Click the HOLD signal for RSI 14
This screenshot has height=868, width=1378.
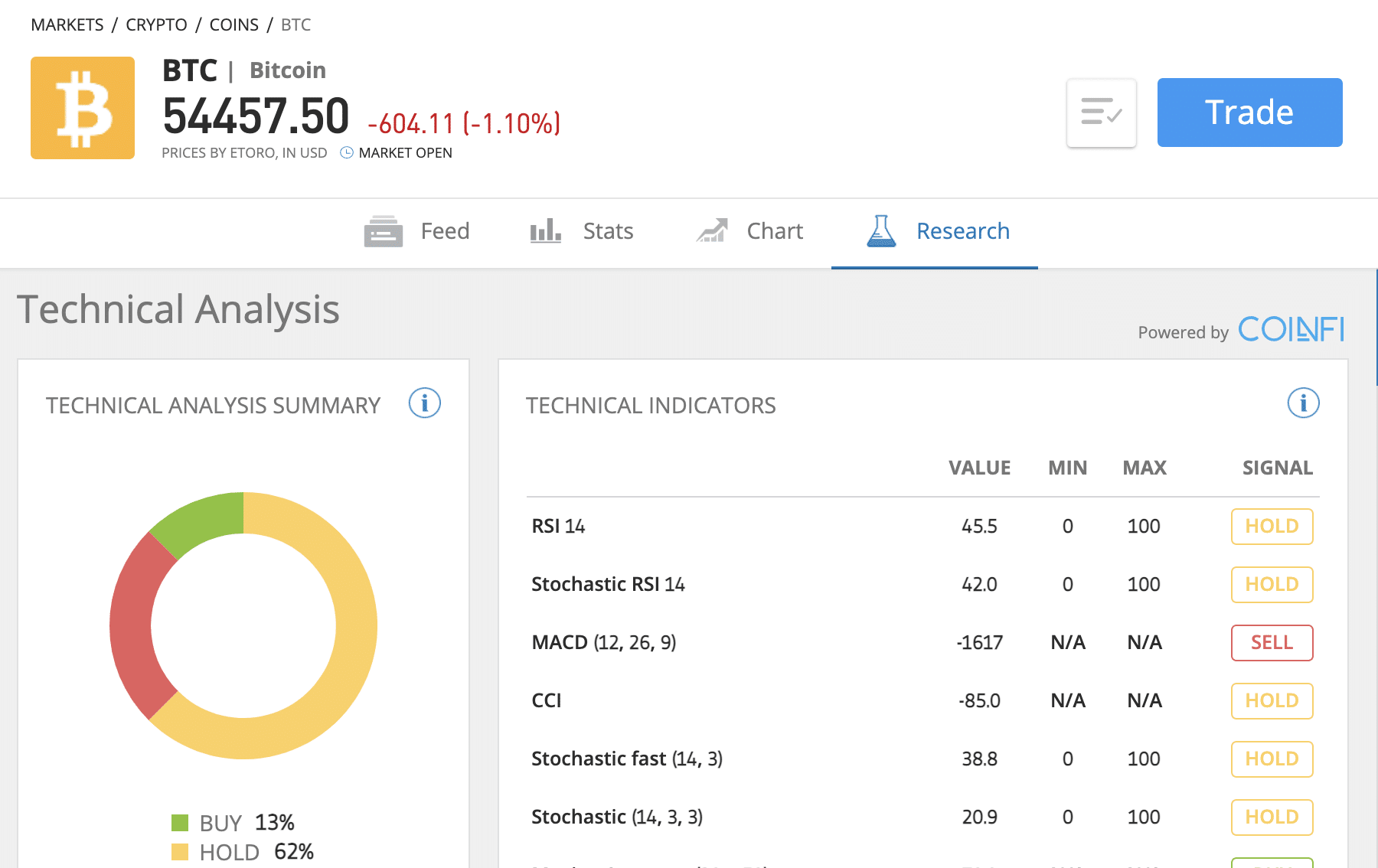1272,527
